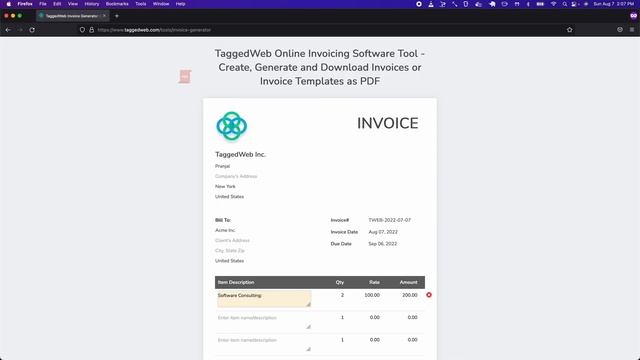Edit the name field Pranjal

(x=222, y=166)
